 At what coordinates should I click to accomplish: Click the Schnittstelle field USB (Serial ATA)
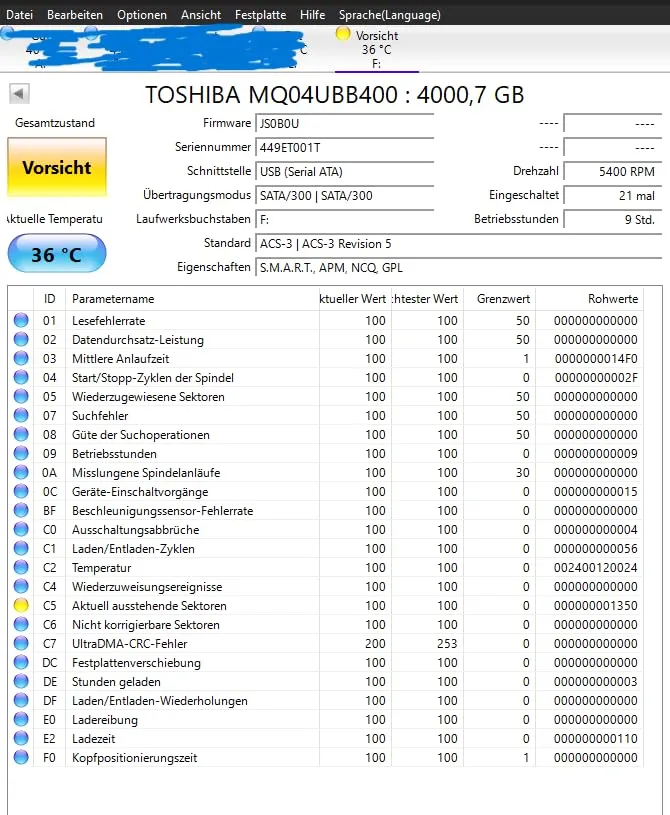tap(345, 172)
